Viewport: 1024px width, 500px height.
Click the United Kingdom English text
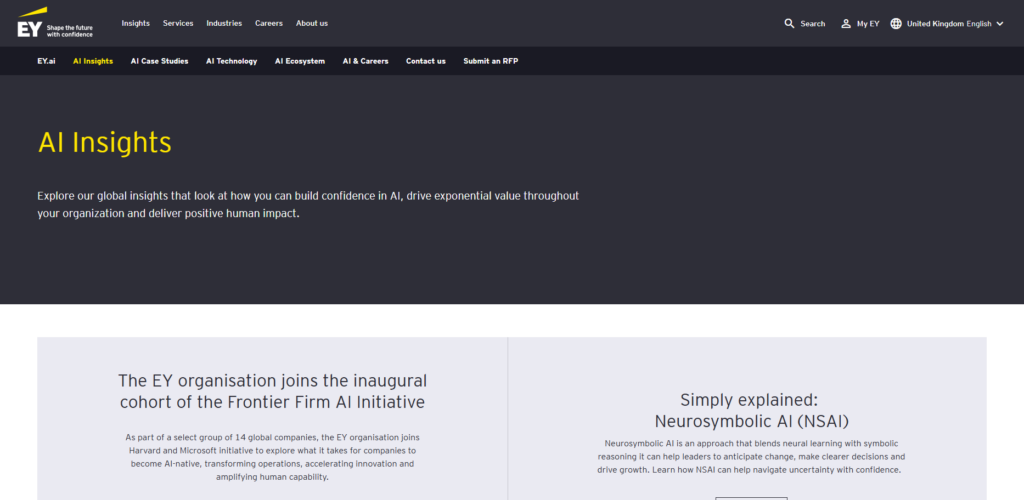click(949, 23)
